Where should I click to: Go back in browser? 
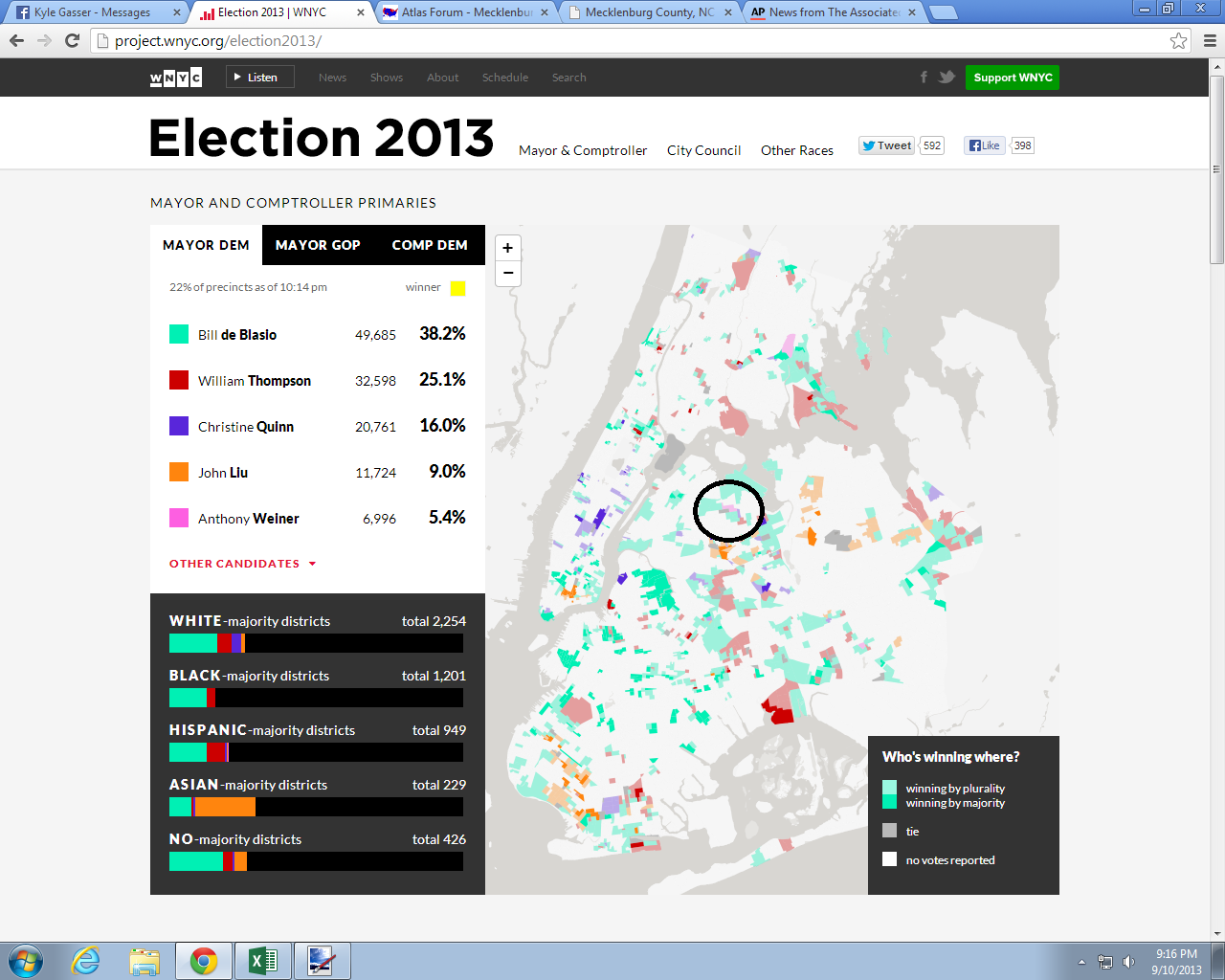[16, 40]
